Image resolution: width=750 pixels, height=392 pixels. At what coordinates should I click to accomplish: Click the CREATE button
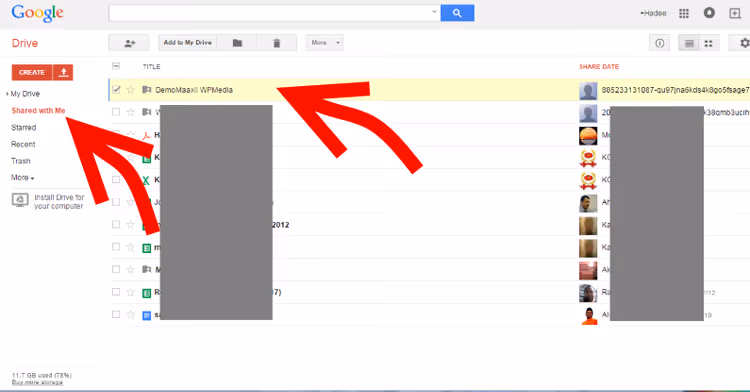[32, 72]
